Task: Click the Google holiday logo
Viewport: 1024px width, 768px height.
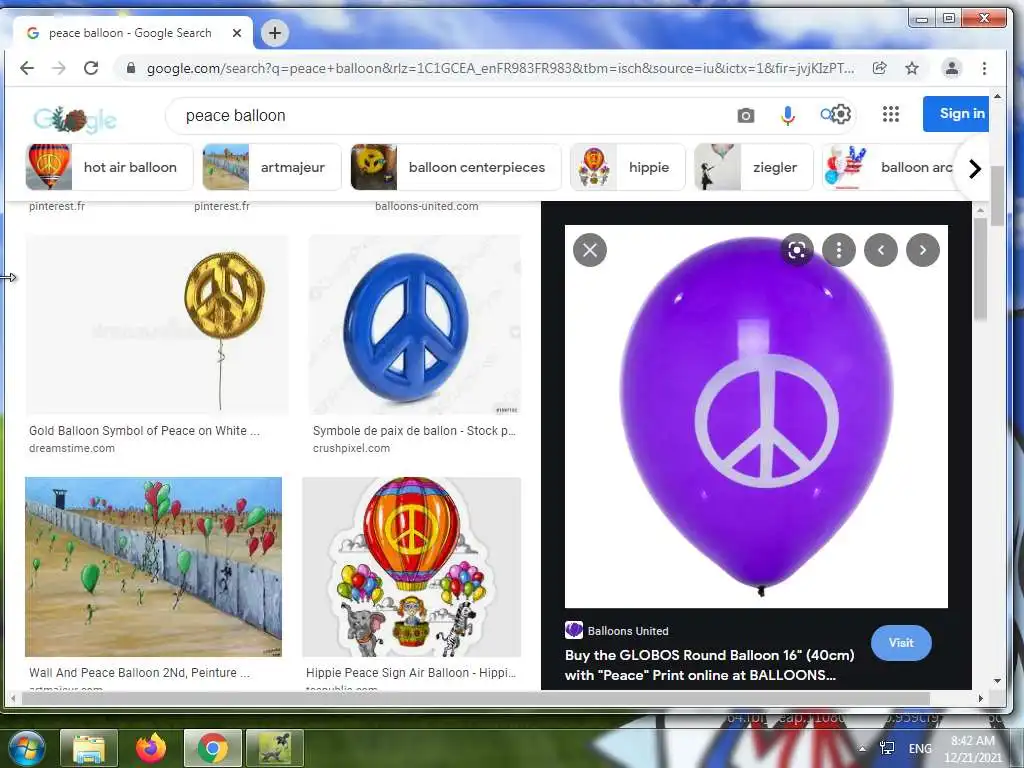Action: 75,120
